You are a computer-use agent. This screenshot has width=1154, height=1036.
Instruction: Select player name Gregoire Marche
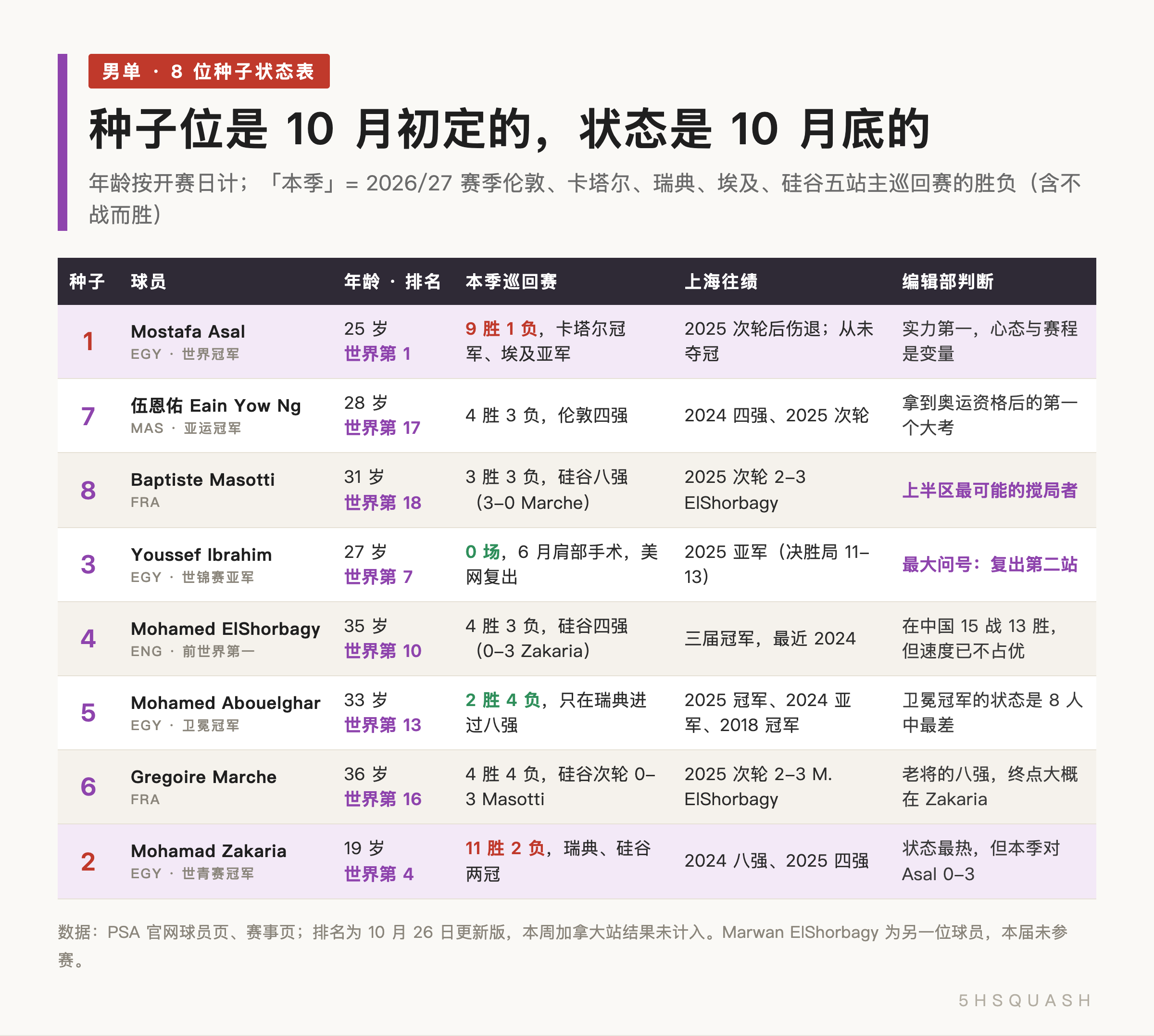pos(204,776)
